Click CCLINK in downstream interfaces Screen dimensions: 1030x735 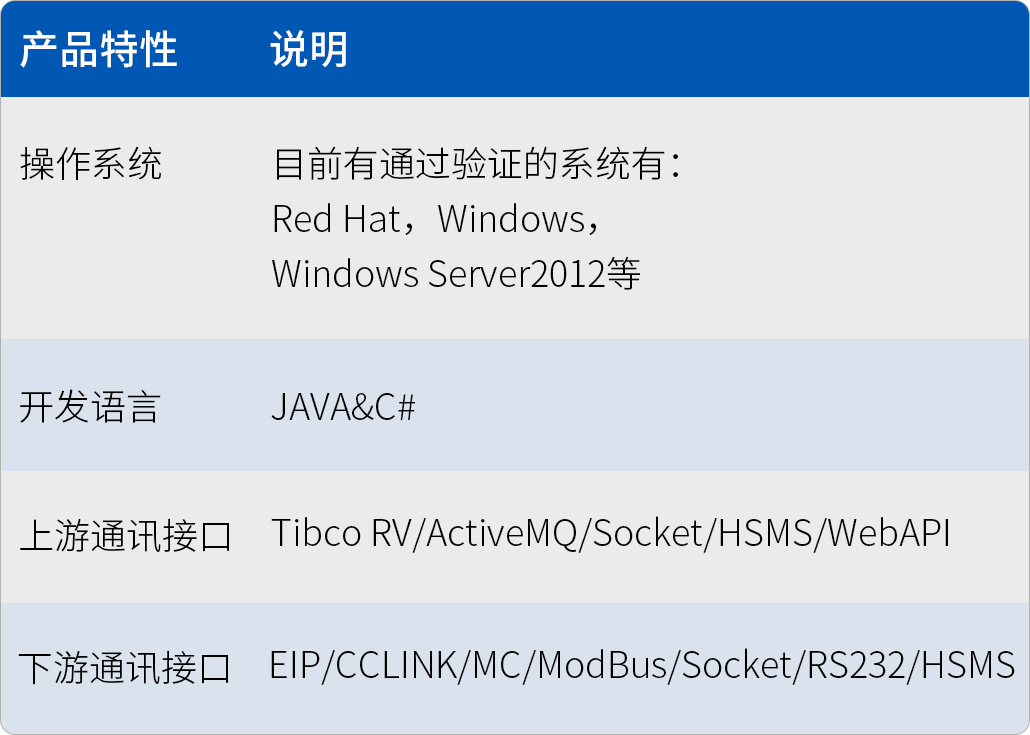pyautogui.click(x=397, y=665)
